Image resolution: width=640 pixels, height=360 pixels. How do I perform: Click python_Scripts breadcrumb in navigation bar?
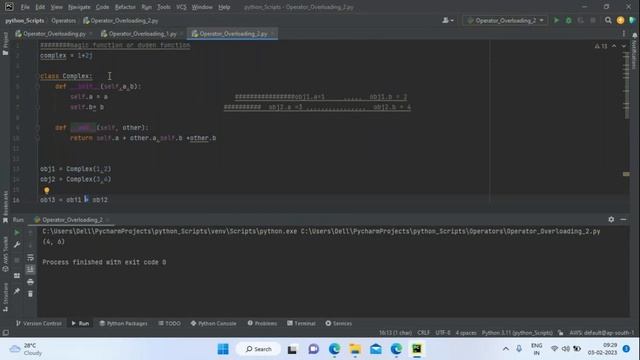coord(24,20)
